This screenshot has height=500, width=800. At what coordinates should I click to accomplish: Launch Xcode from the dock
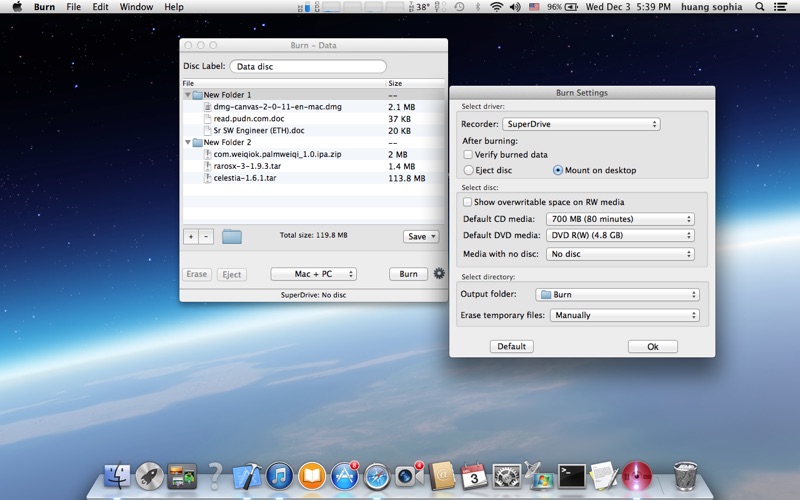[x=247, y=476]
